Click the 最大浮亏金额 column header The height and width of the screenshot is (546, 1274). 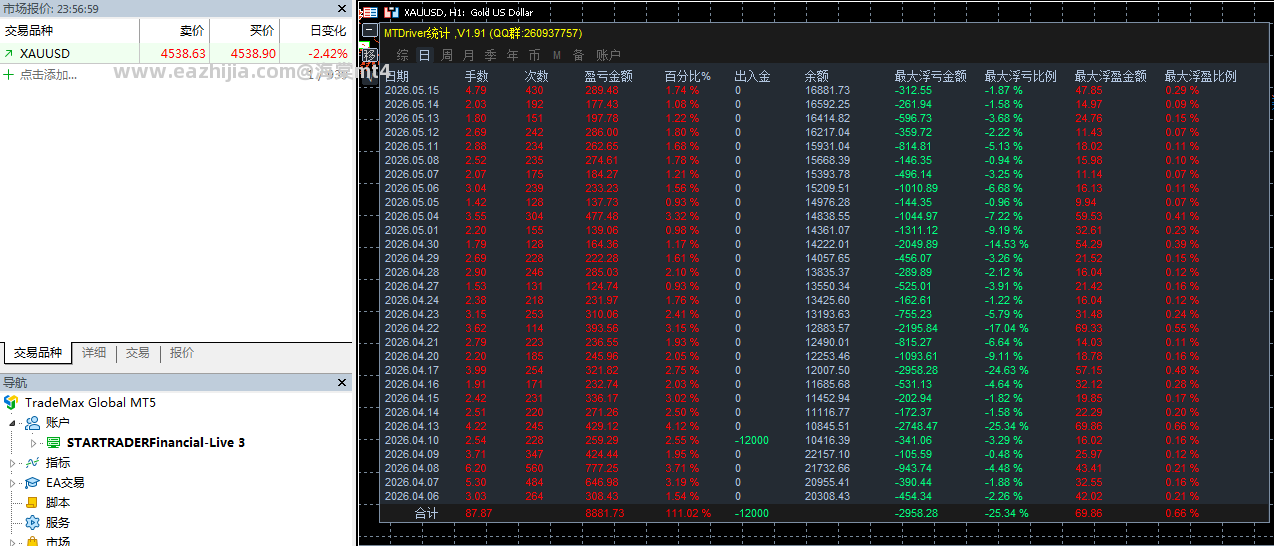(931, 75)
